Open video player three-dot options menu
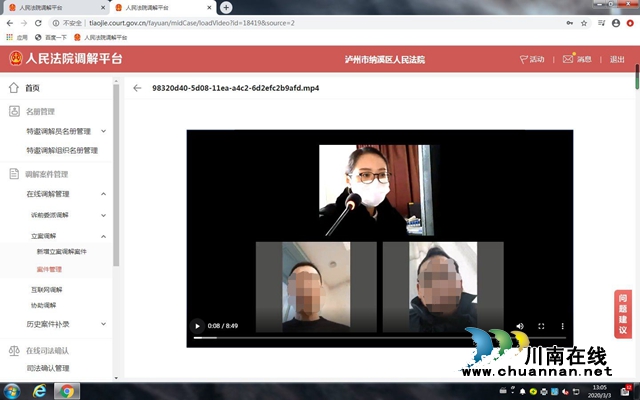The width and height of the screenshot is (640, 400). point(562,326)
